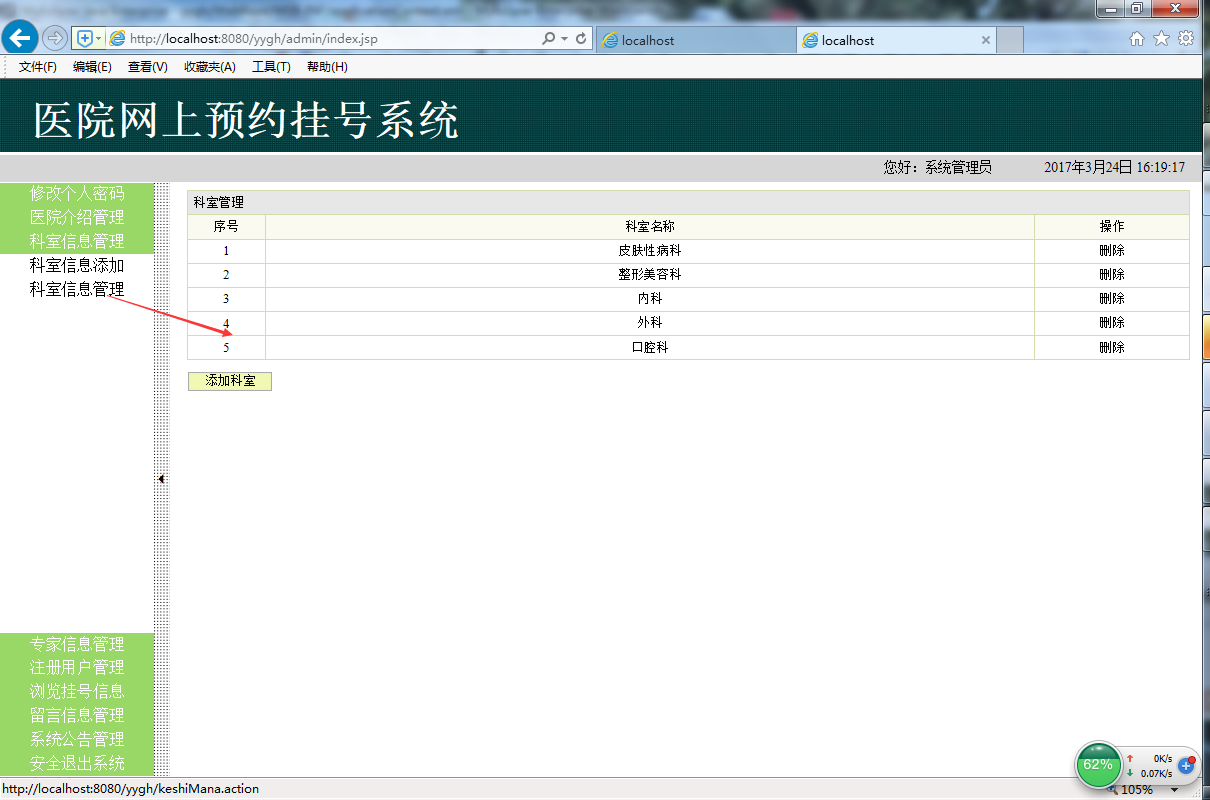Viewport: 1210px width, 800px height.
Task: Expand 修改个人密码 in the sidebar
Action: click(77, 193)
